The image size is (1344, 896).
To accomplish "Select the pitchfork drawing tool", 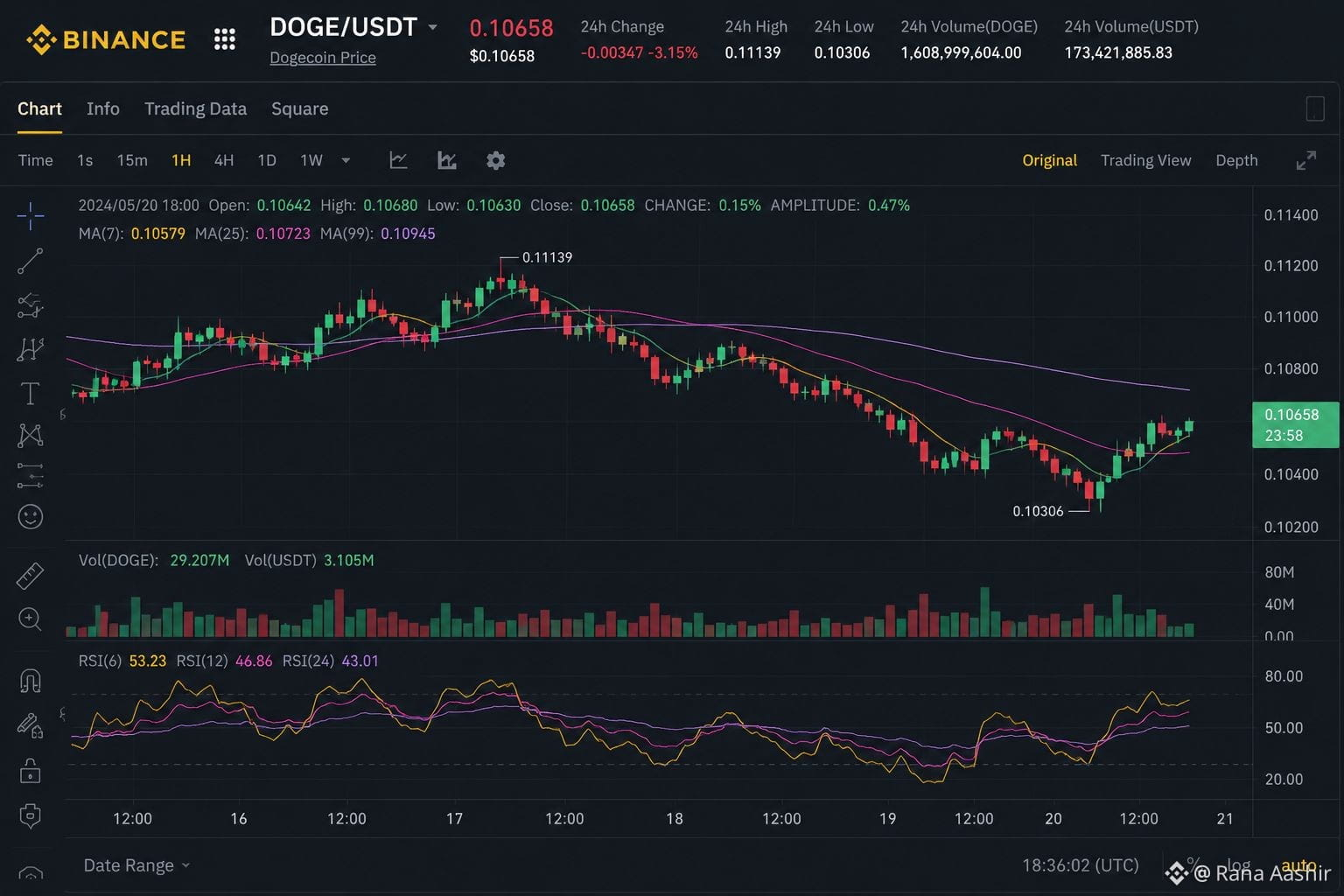I will point(31,349).
